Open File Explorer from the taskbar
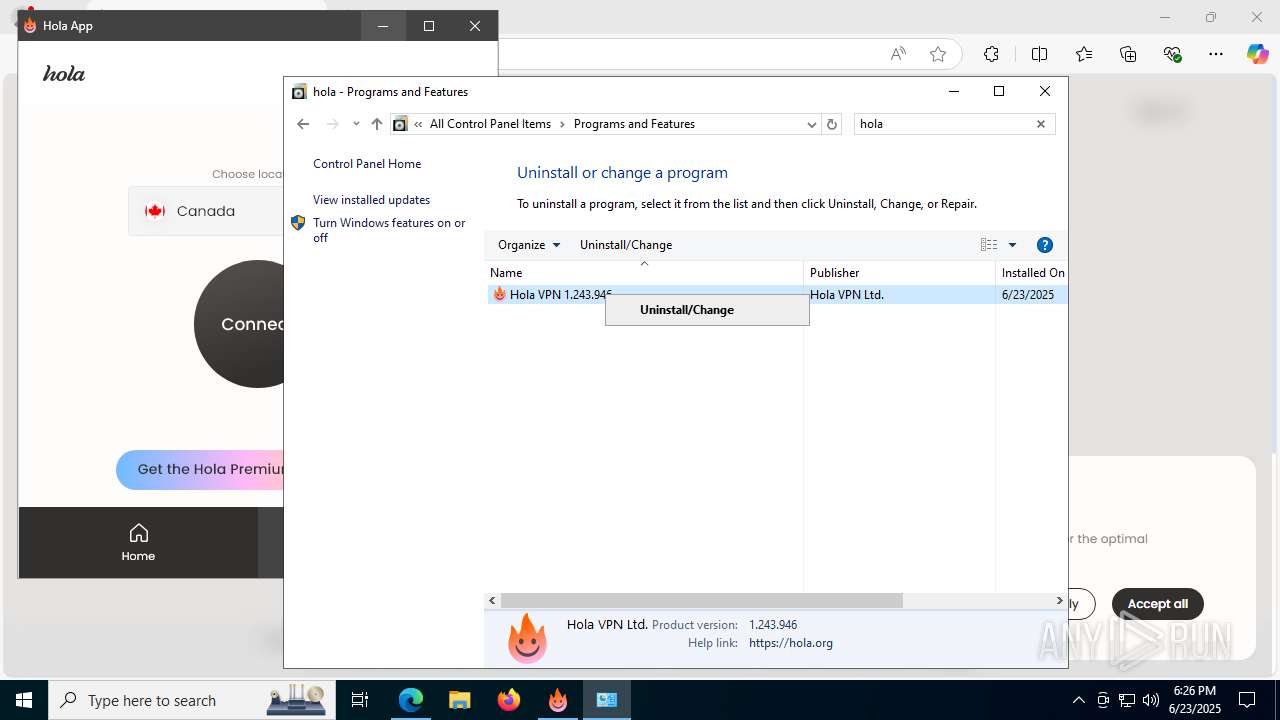Viewport: 1280px width, 720px height. click(x=459, y=700)
